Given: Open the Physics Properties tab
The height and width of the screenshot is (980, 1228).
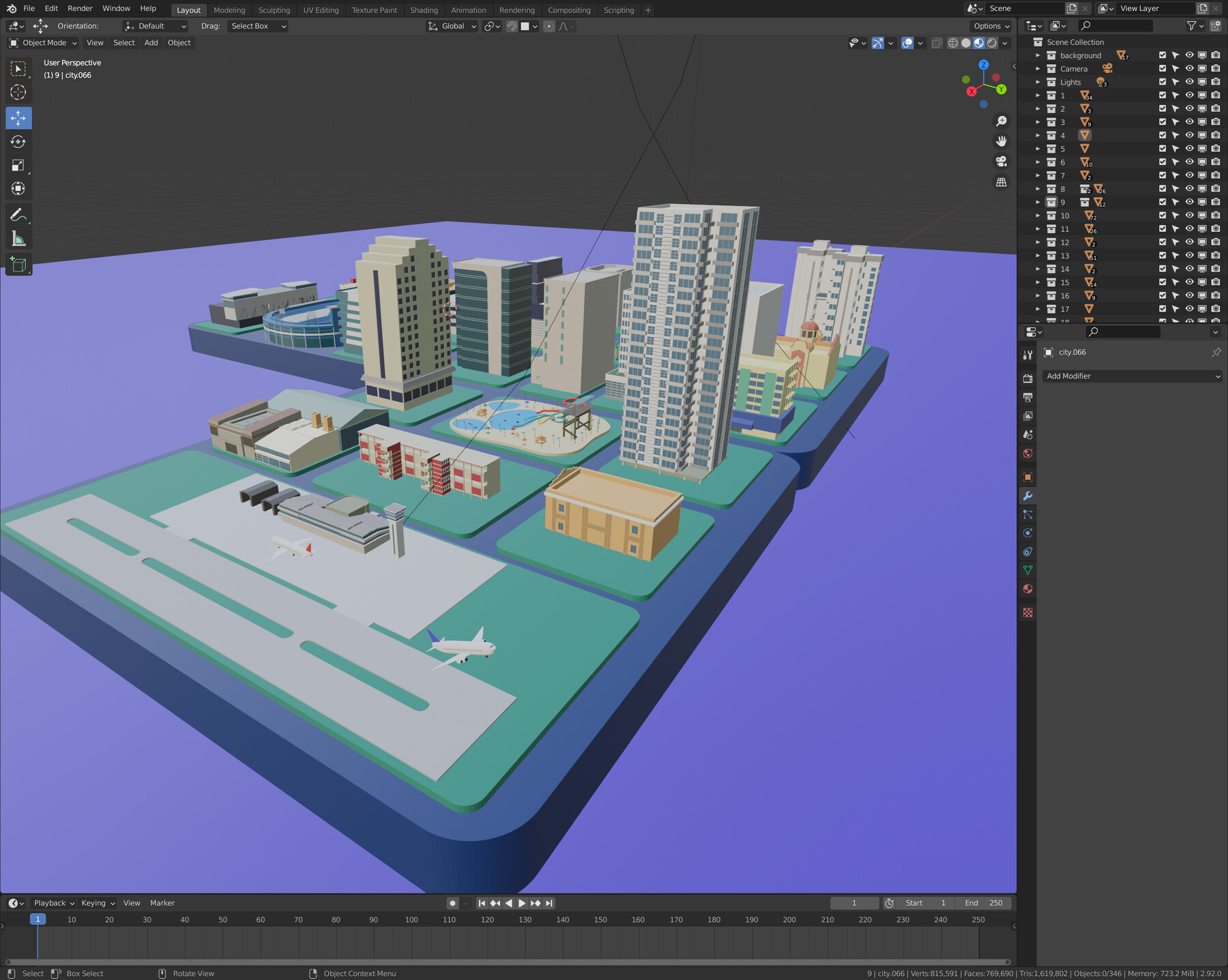Looking at the screenshot, I should (x=1028, y=533).
